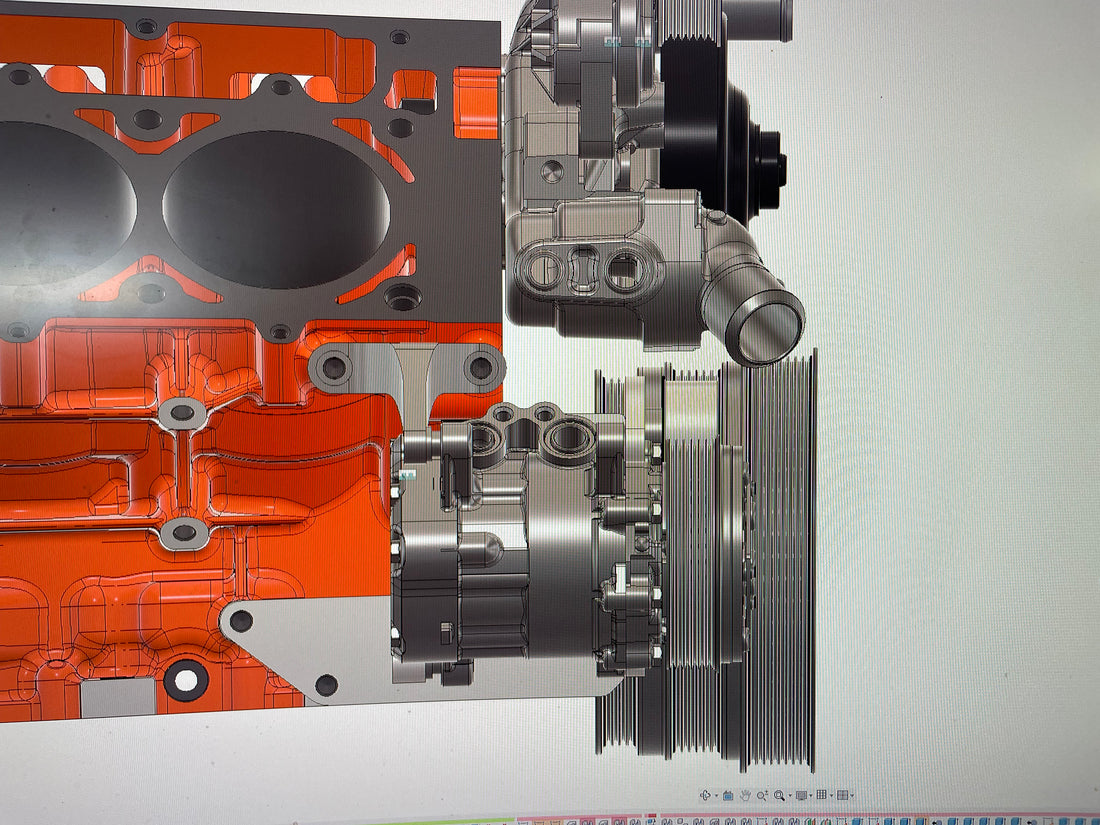Open Display Settings monitor icon
The width and height of the screenshot is (1100, 825).
pyautogui.click(x=801, y=795)
